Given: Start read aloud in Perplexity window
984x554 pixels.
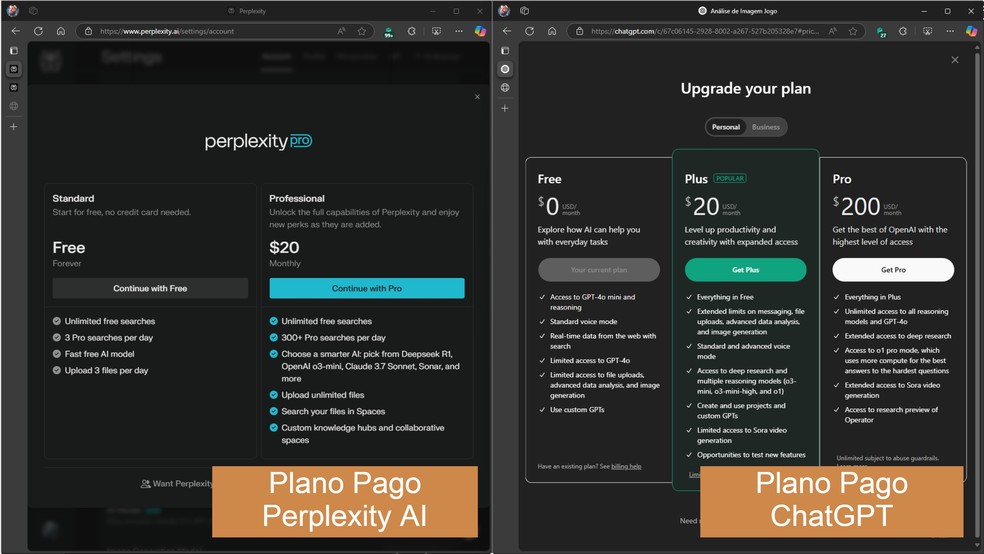Looking at the screenshot, I should (x=341, y=31).
